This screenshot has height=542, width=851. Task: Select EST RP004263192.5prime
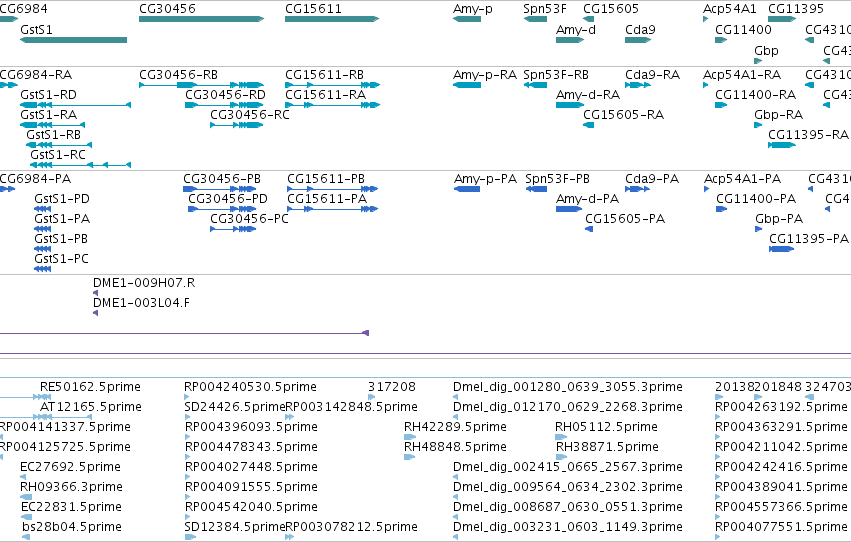[781, 407]
